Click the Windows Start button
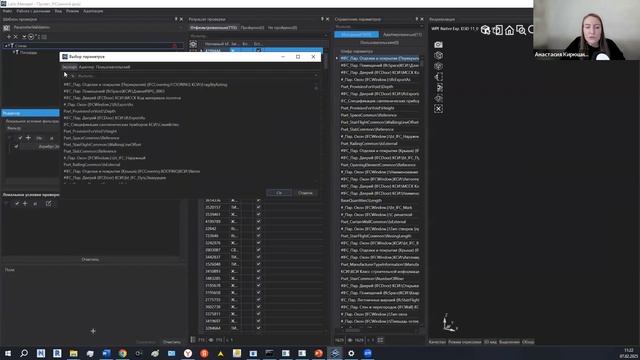This screenshot has width=640, height=360. [8, 353]
